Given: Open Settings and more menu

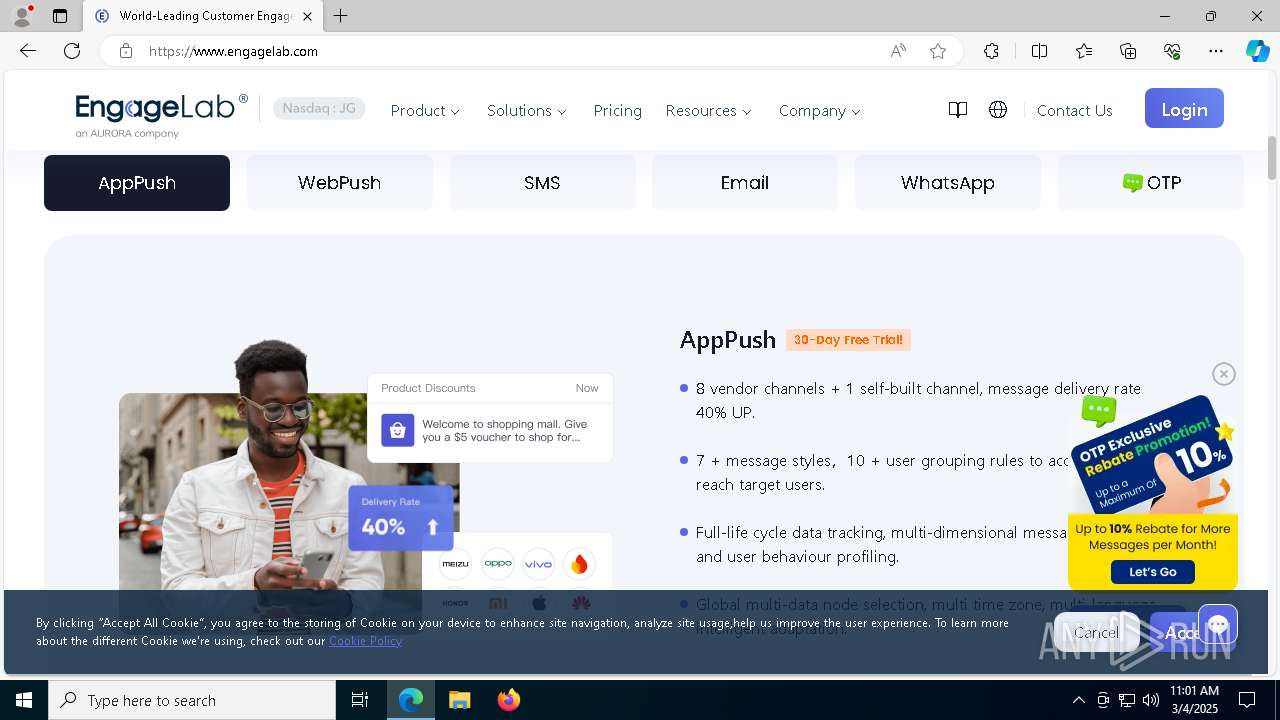Looking at the screenshot, I should pos(1216,51).
